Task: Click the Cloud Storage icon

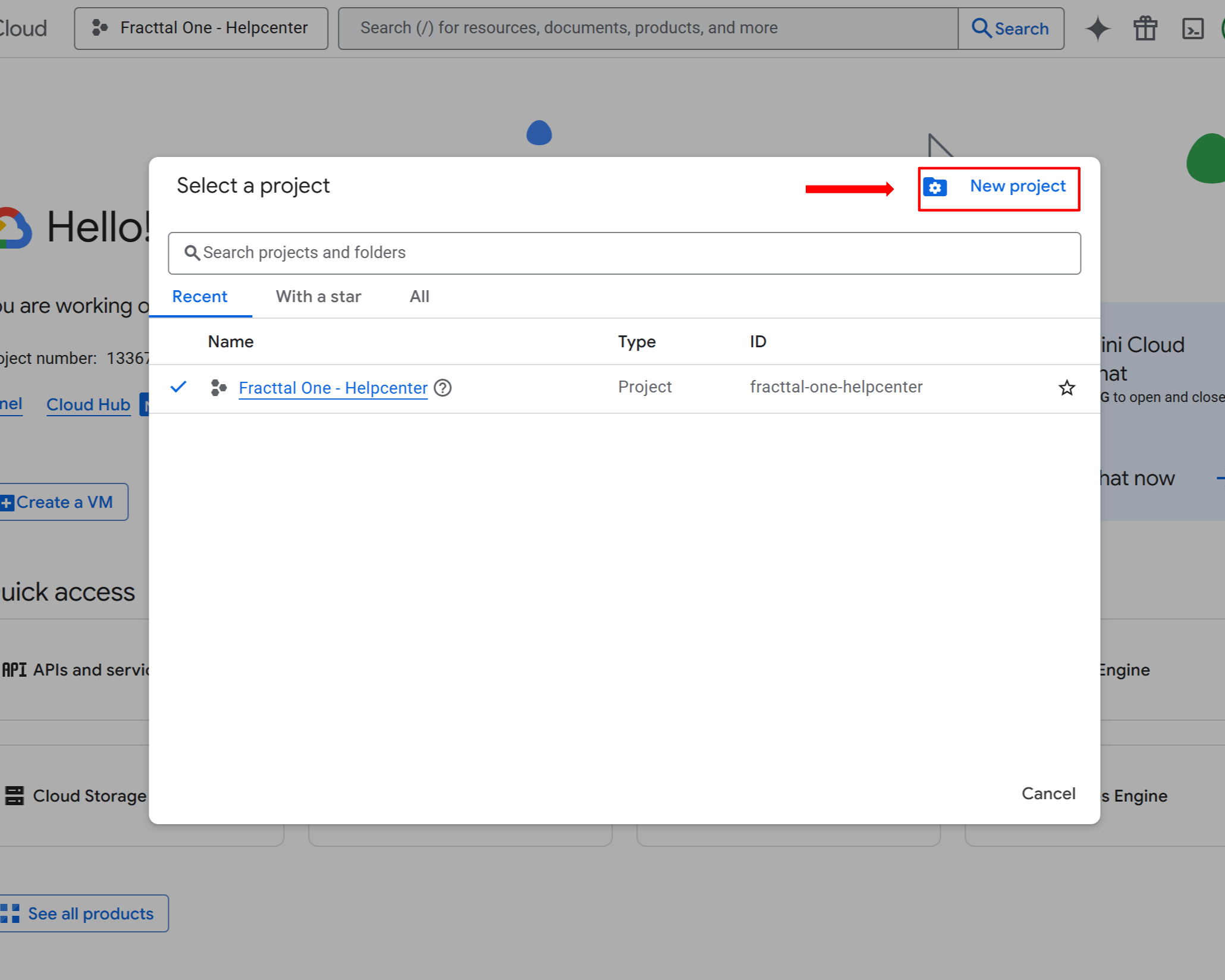Action: point(14,796)
